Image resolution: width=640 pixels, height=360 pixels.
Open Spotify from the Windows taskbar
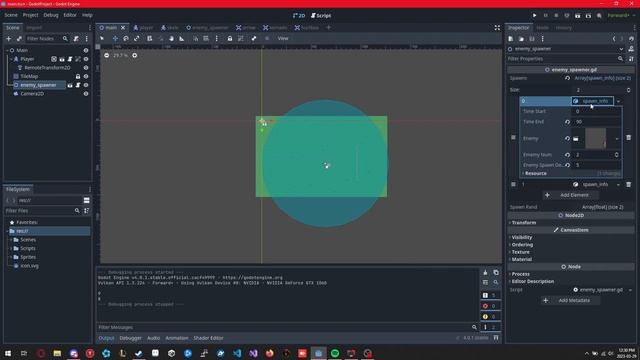tap(335, 353)
